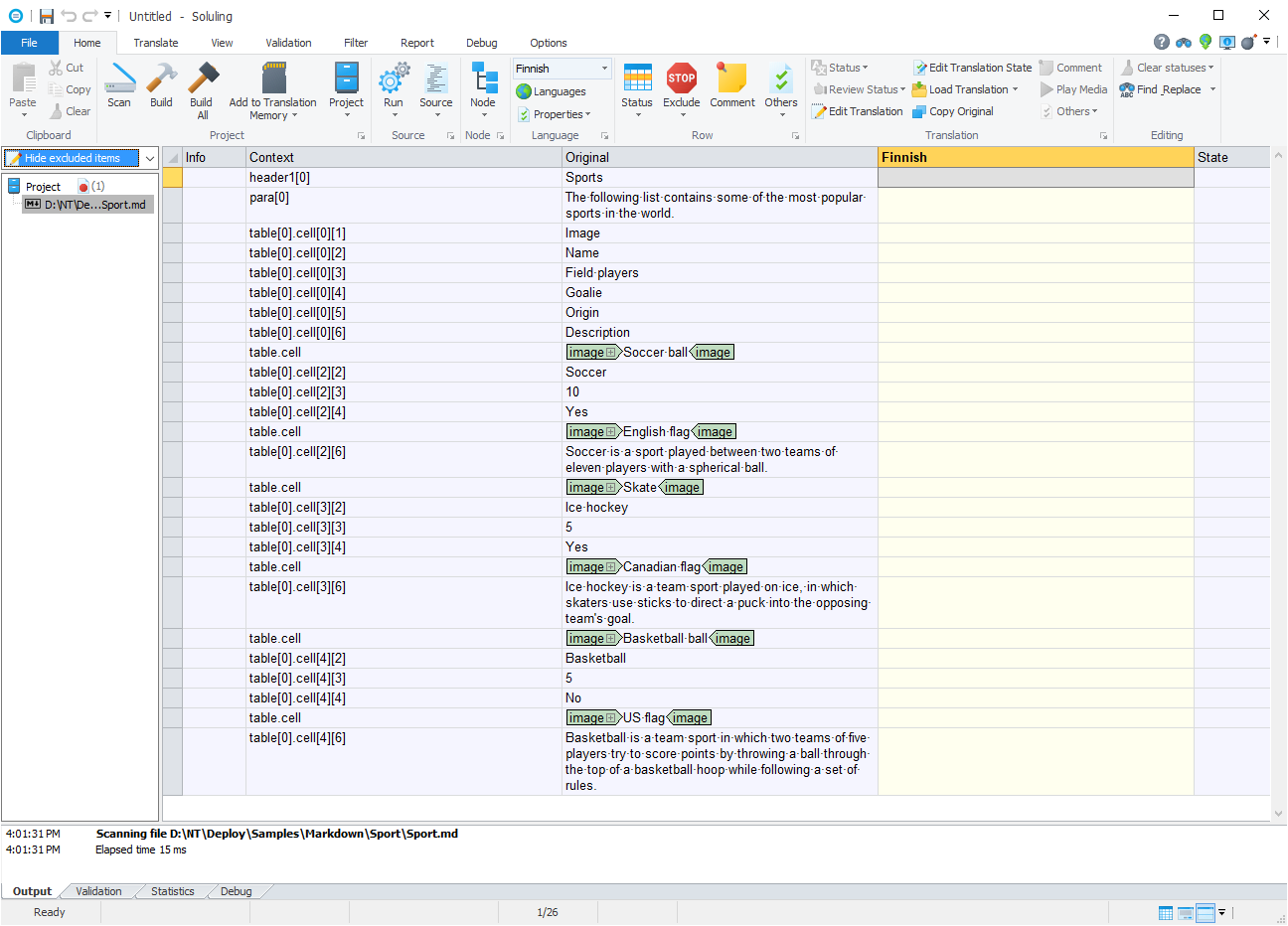Open the Hide excluded items filter dropdown
The width and height of the screenshot is (1288, 926).
point(150,158)
